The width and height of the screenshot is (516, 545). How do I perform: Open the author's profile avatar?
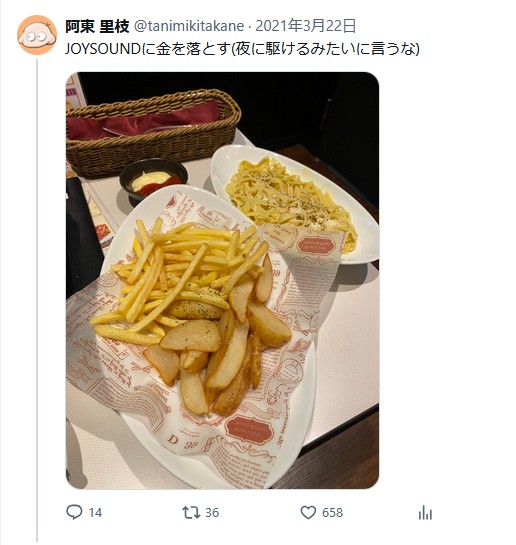[x=37, y=35]
